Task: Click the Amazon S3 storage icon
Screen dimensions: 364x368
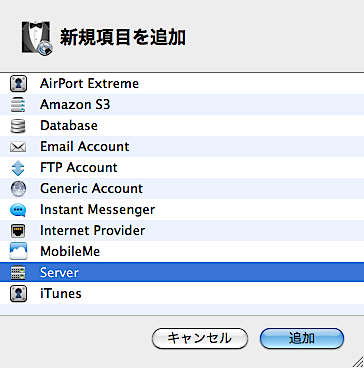Action: pos(18,105)
